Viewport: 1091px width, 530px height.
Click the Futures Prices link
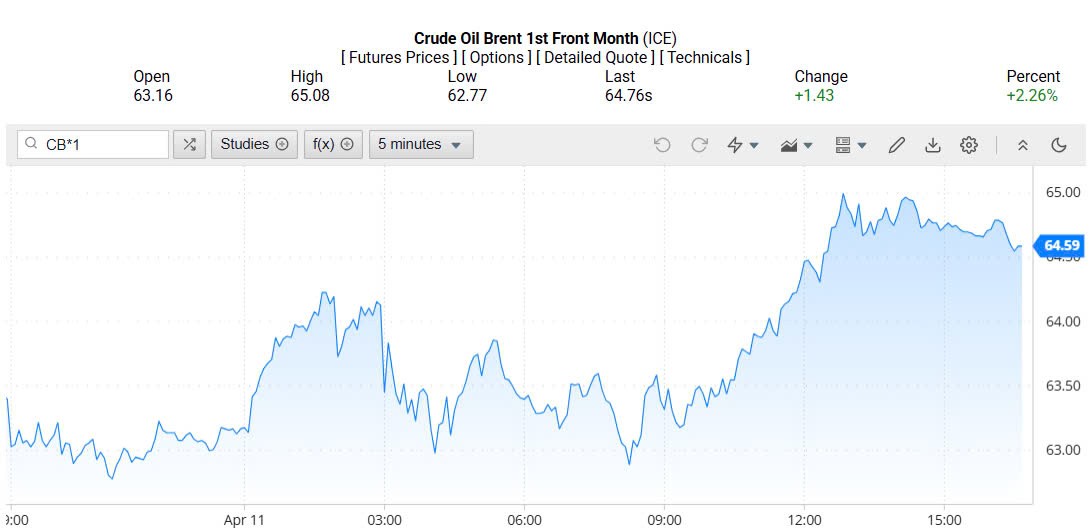click(398, 58)
